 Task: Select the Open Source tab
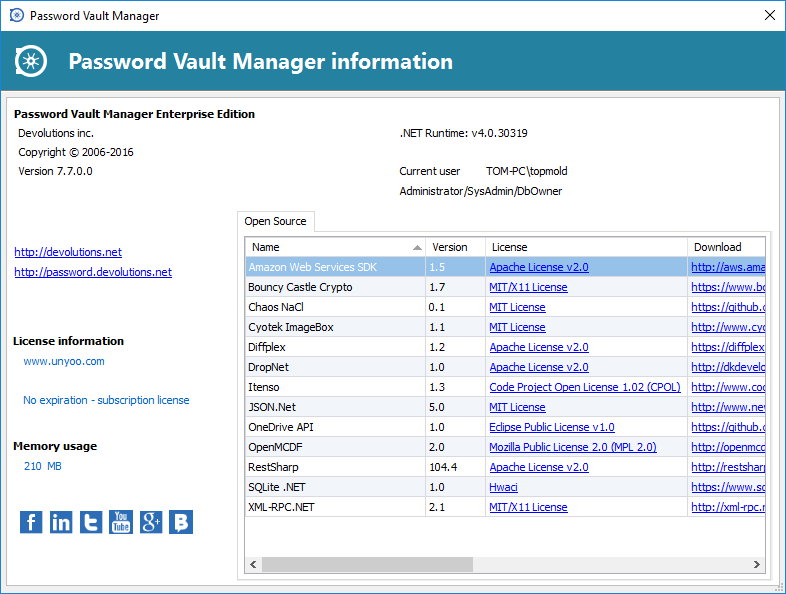tap(276, 221)
